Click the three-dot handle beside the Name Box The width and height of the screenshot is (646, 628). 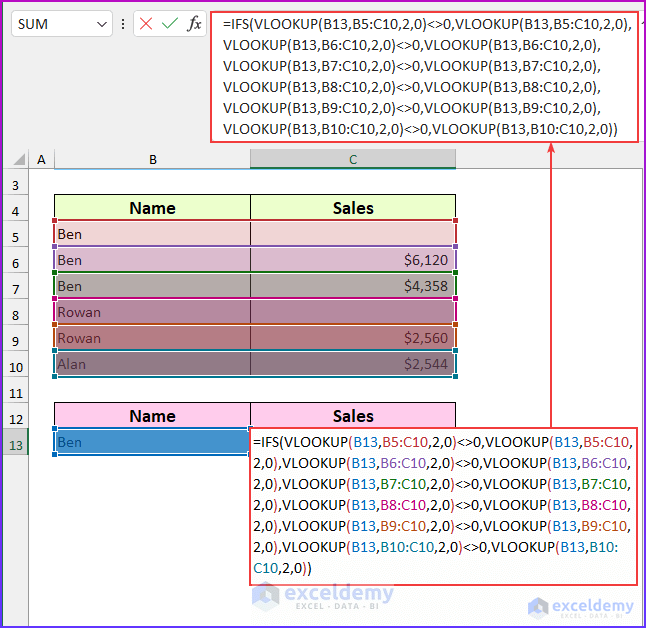click(123, 24)
